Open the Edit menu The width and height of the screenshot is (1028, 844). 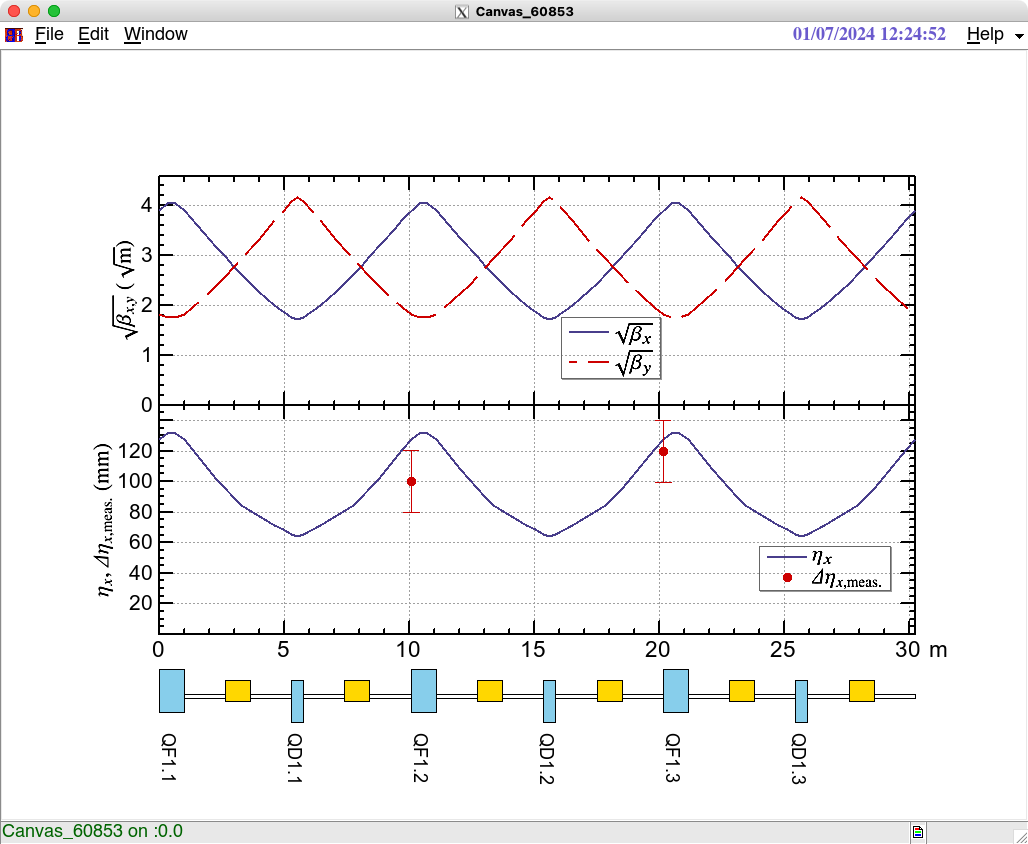(x=93, y=34)
